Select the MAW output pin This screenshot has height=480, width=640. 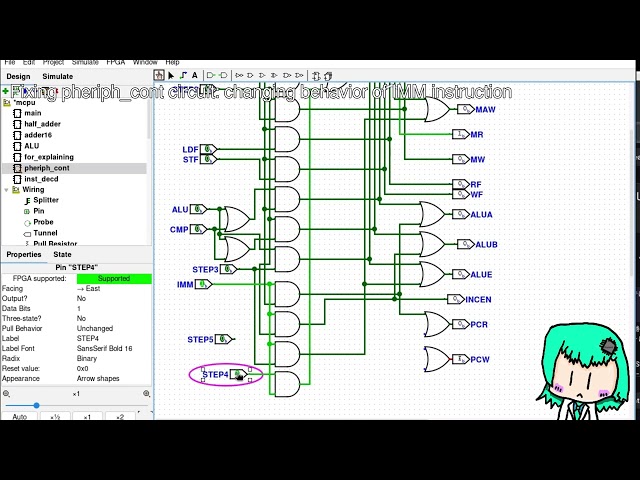click(x=466, y=109)
